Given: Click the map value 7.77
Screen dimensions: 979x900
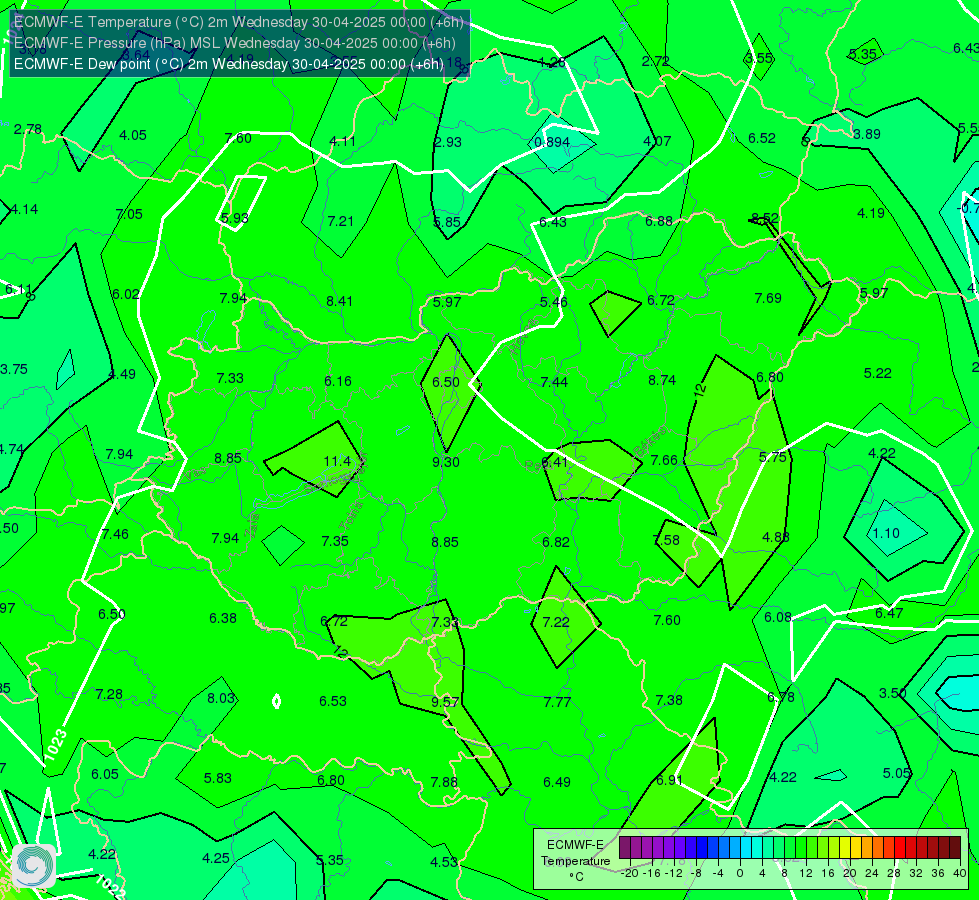Looking at the screenshot, I should click(557, 702).
